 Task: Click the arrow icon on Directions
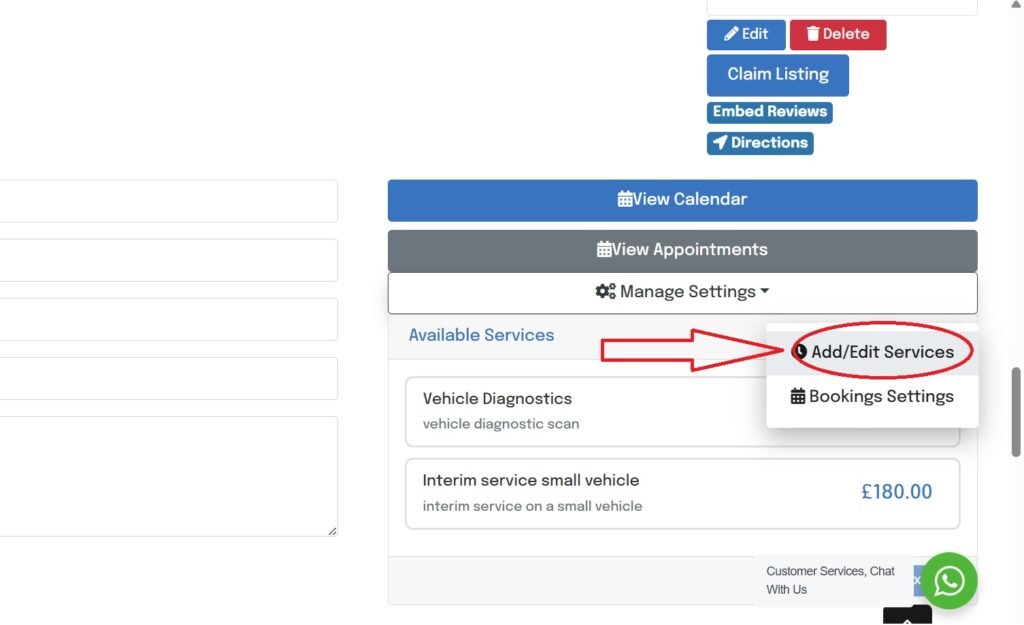(x=720, y=143)
